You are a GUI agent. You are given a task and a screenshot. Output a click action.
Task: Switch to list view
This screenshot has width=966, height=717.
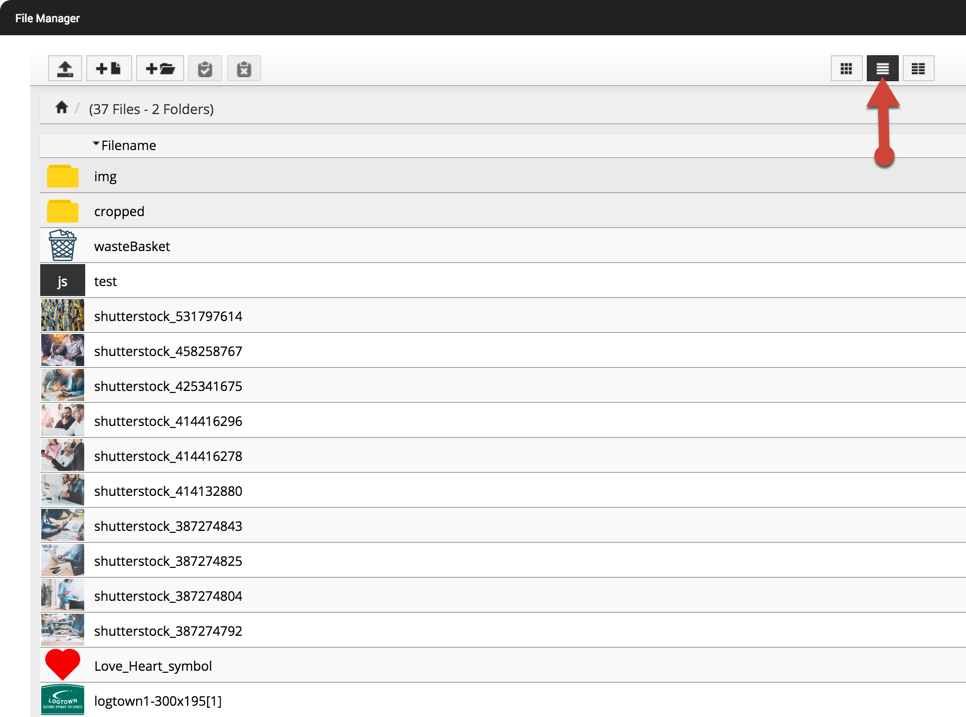point(882,68)
